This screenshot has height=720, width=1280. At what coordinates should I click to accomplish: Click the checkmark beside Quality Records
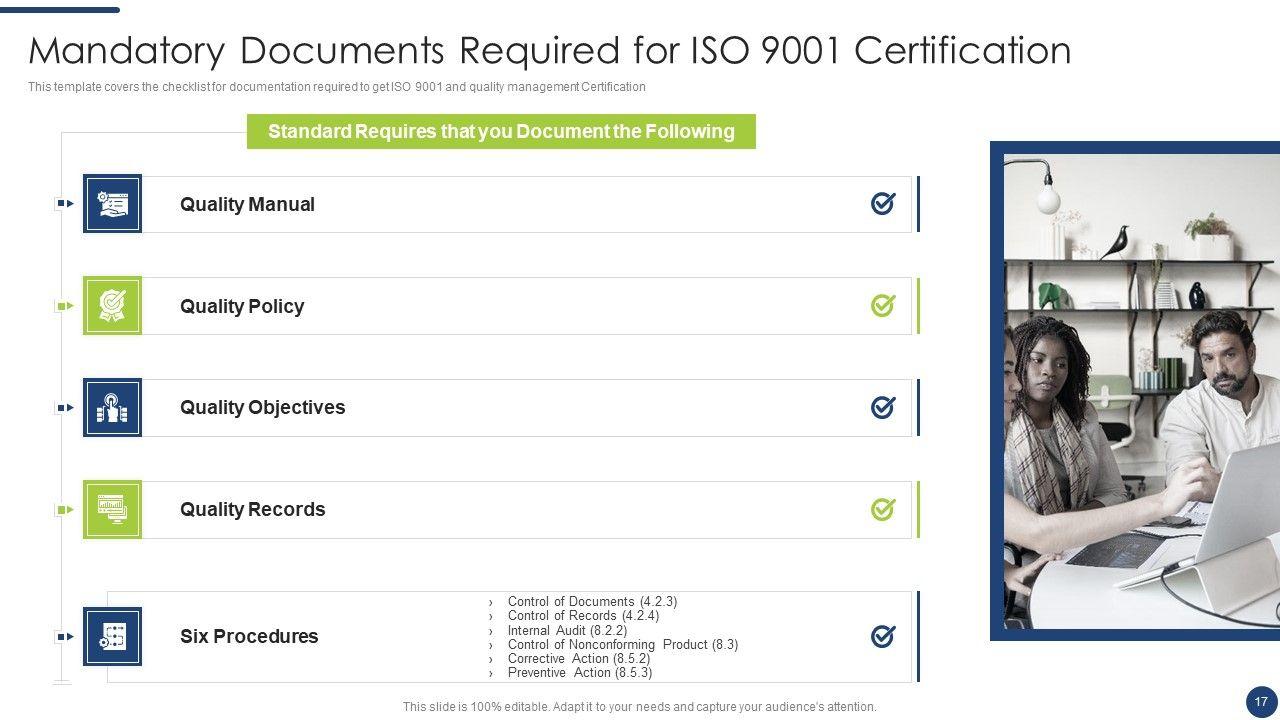click(883, 509)
